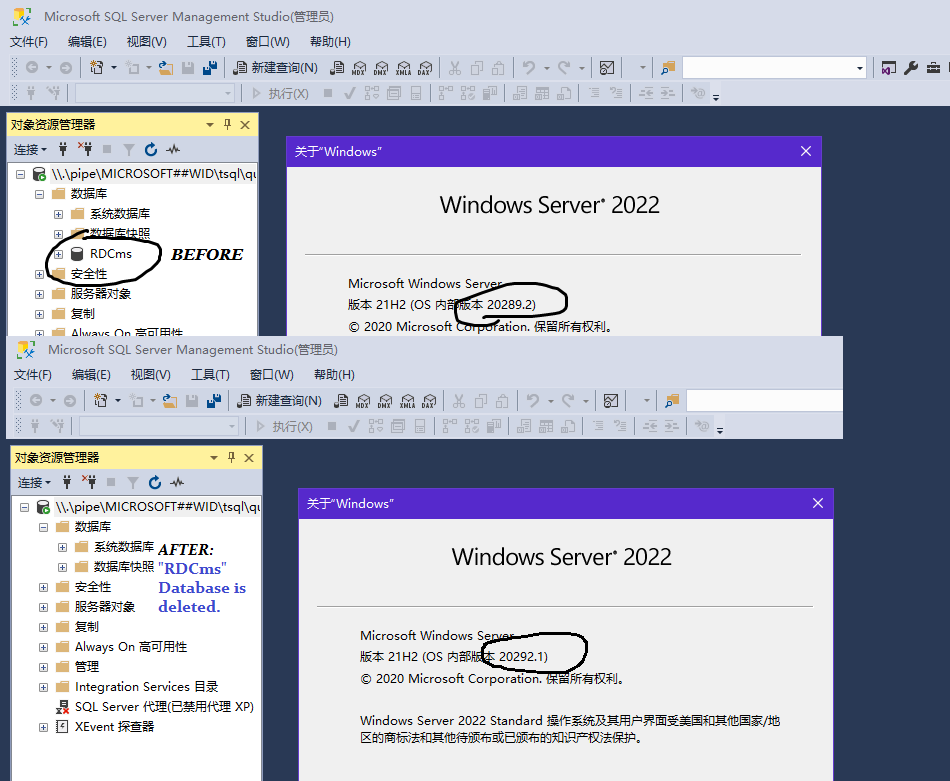Collapse the server node in the AFTER tree
Image resolution: width=950 pixels, height=781 pixels.
tap(24, 507)
